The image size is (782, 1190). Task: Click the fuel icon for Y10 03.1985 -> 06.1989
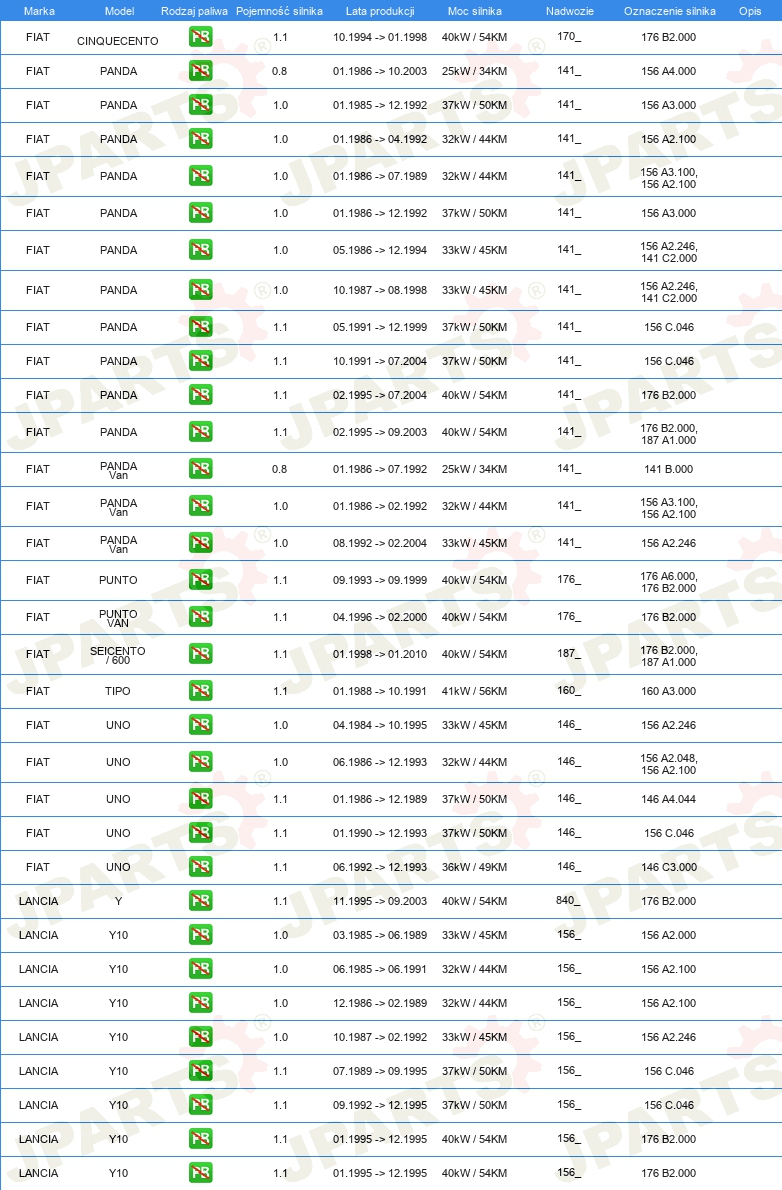[200, 935]
